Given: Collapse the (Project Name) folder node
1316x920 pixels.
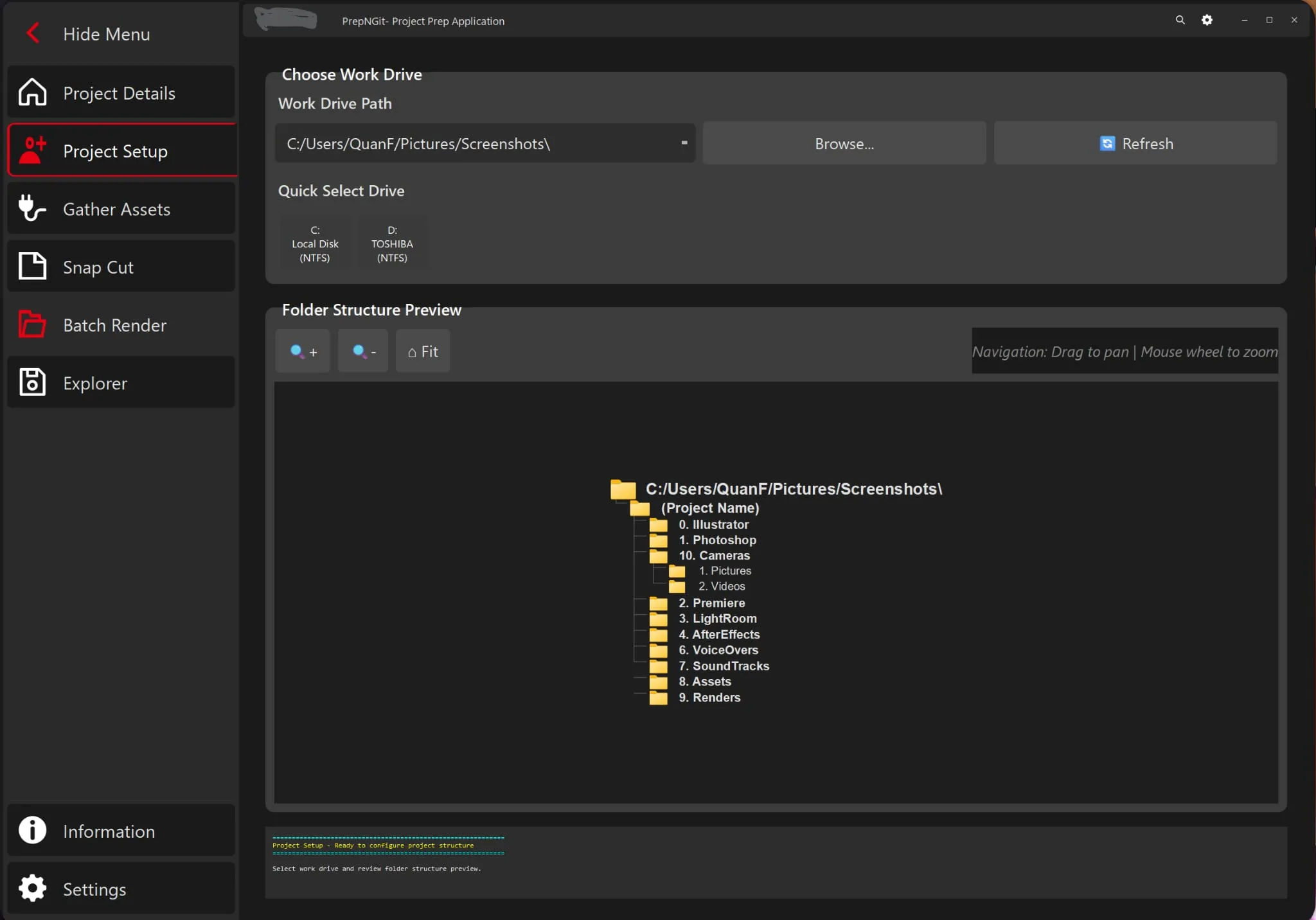Looking at the screenshot, I should pyautogui.click(x=639, y=509).
